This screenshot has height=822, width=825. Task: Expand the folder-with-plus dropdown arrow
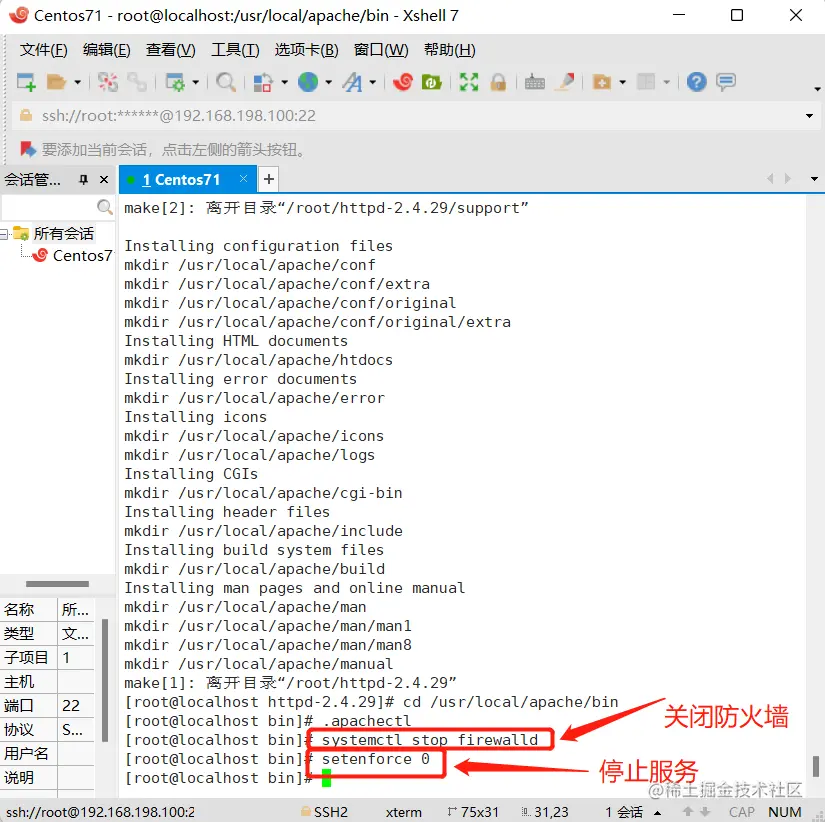click(622, 82)
